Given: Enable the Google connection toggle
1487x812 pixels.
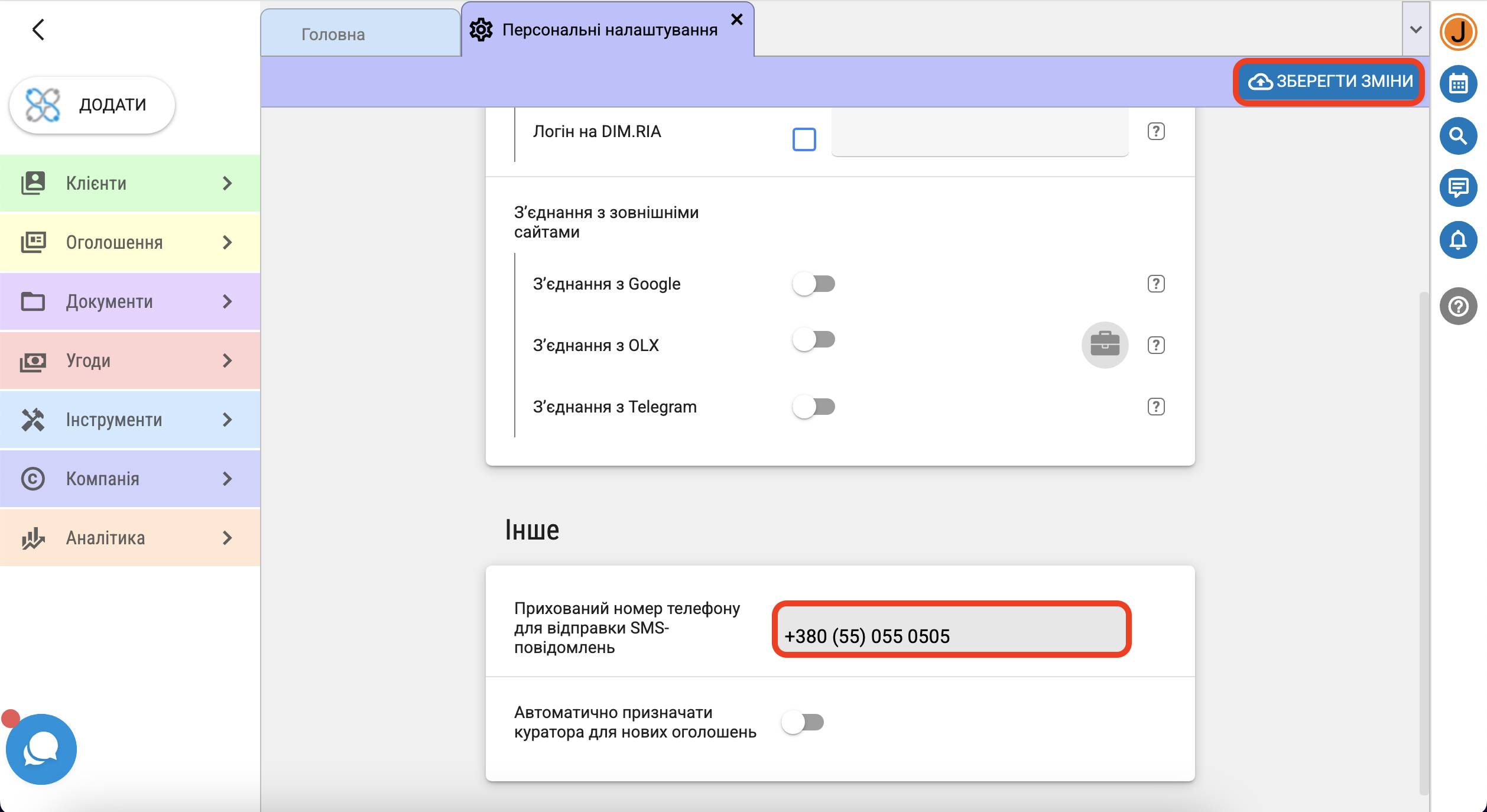Looking at the screenshot, I should 814,284.
